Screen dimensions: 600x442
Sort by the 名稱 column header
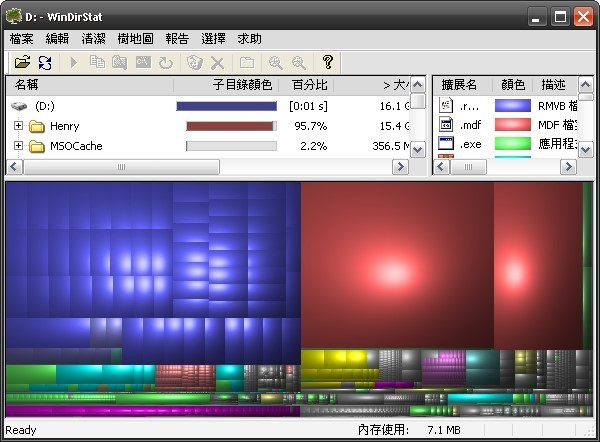point(90,85)
